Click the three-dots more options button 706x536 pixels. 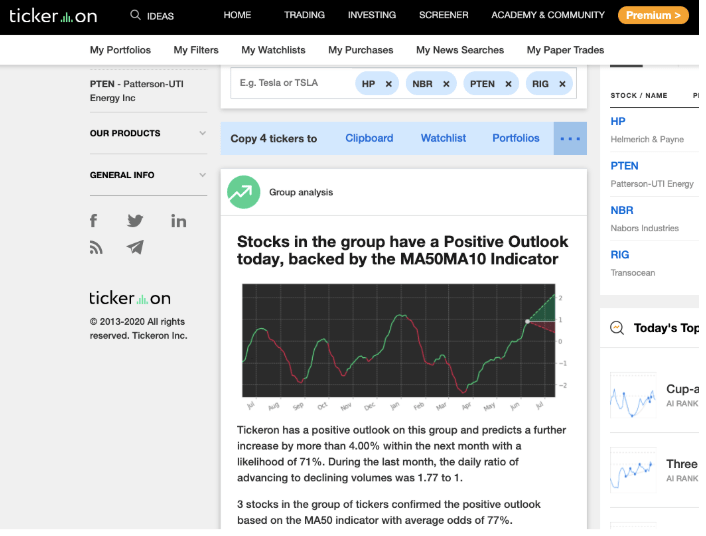570,139
